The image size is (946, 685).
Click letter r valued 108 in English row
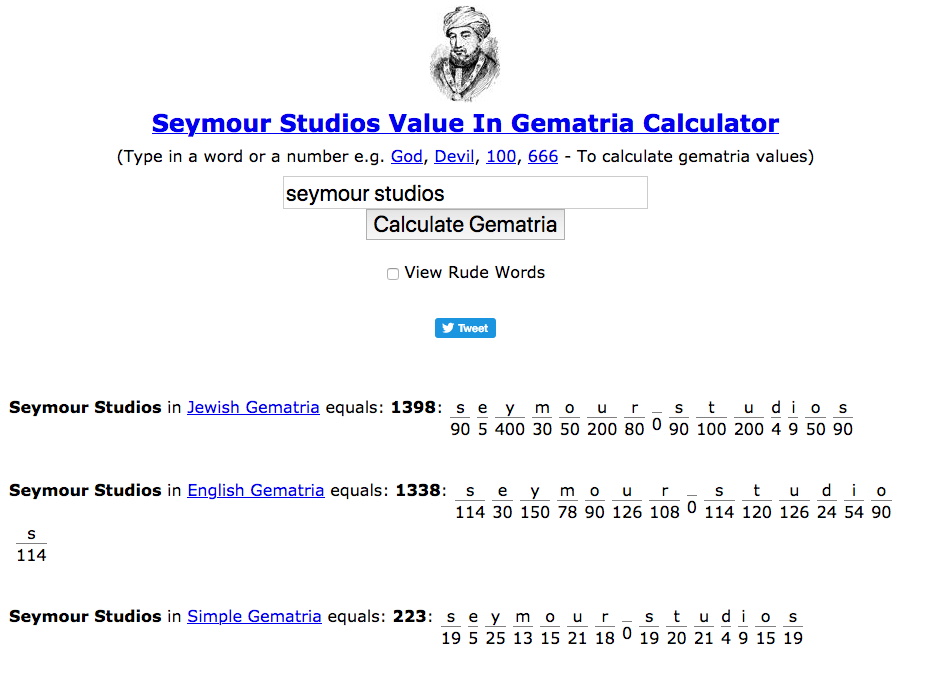665,491
